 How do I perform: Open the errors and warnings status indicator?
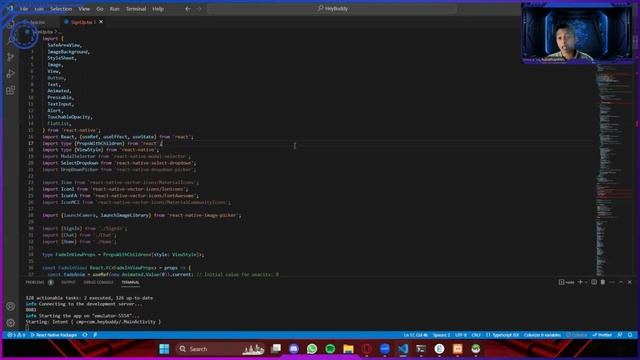point(16,335)
